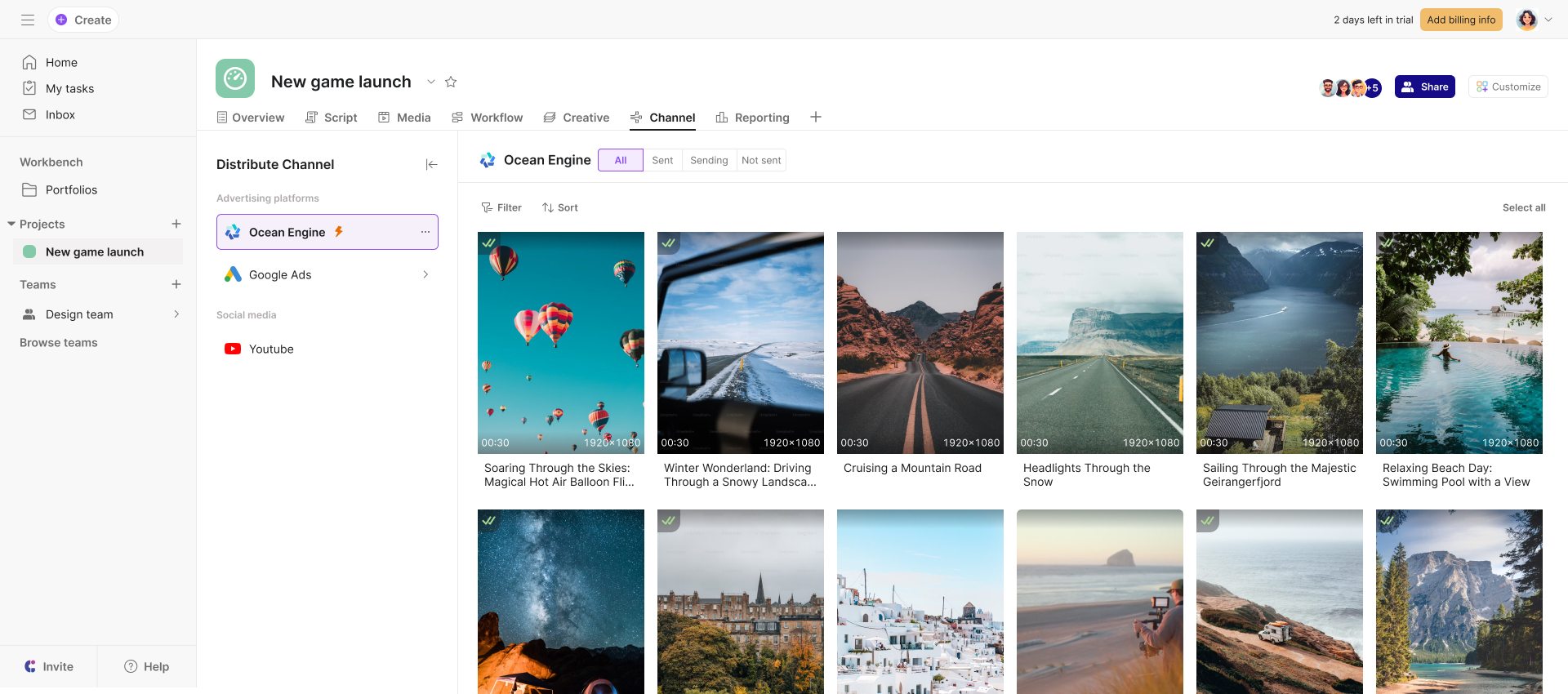
Task: Collapse the Distribute Channel panel
Action: click(431, 165)
